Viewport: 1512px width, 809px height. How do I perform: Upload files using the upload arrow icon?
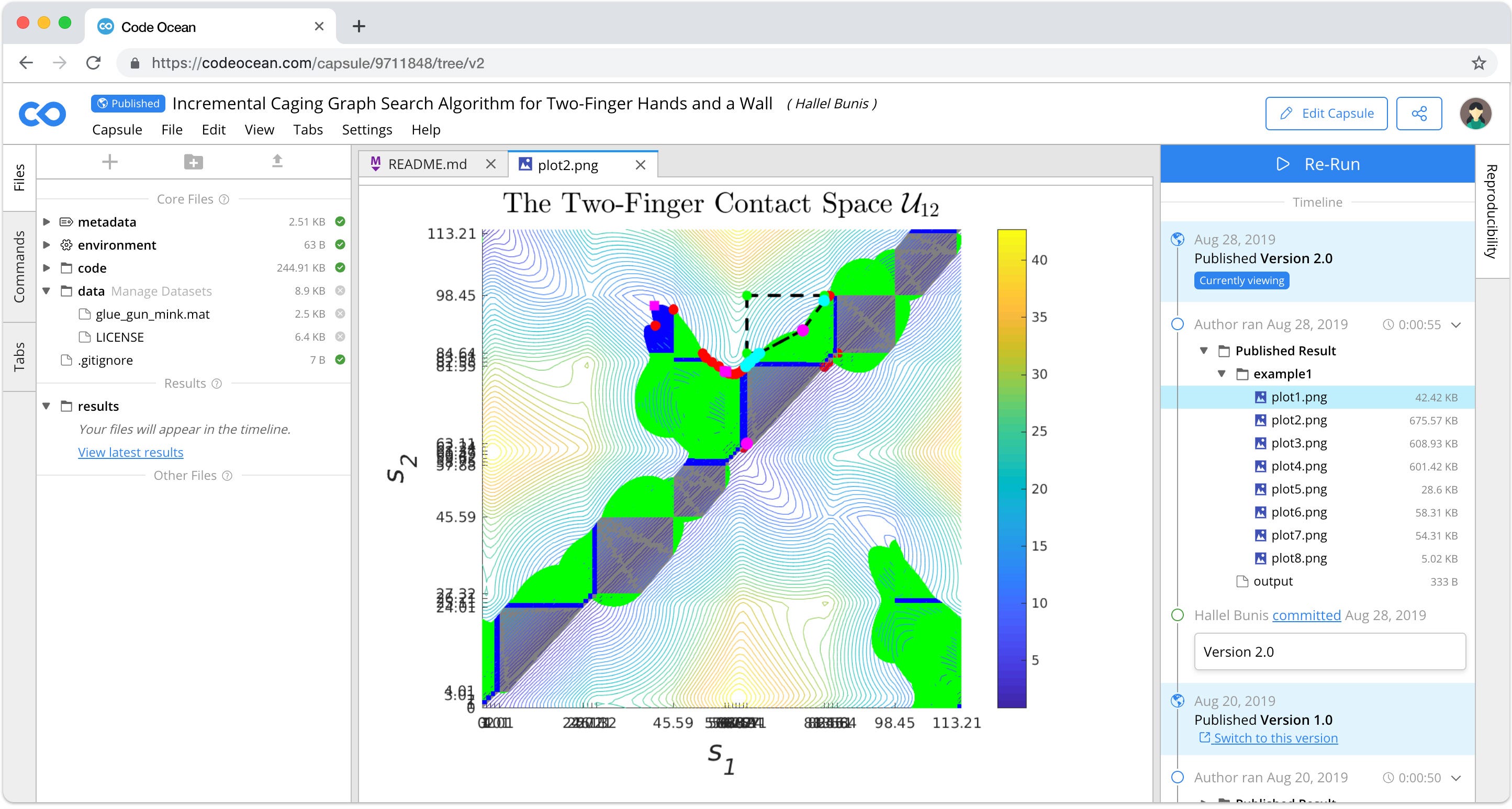click(277, 161)
